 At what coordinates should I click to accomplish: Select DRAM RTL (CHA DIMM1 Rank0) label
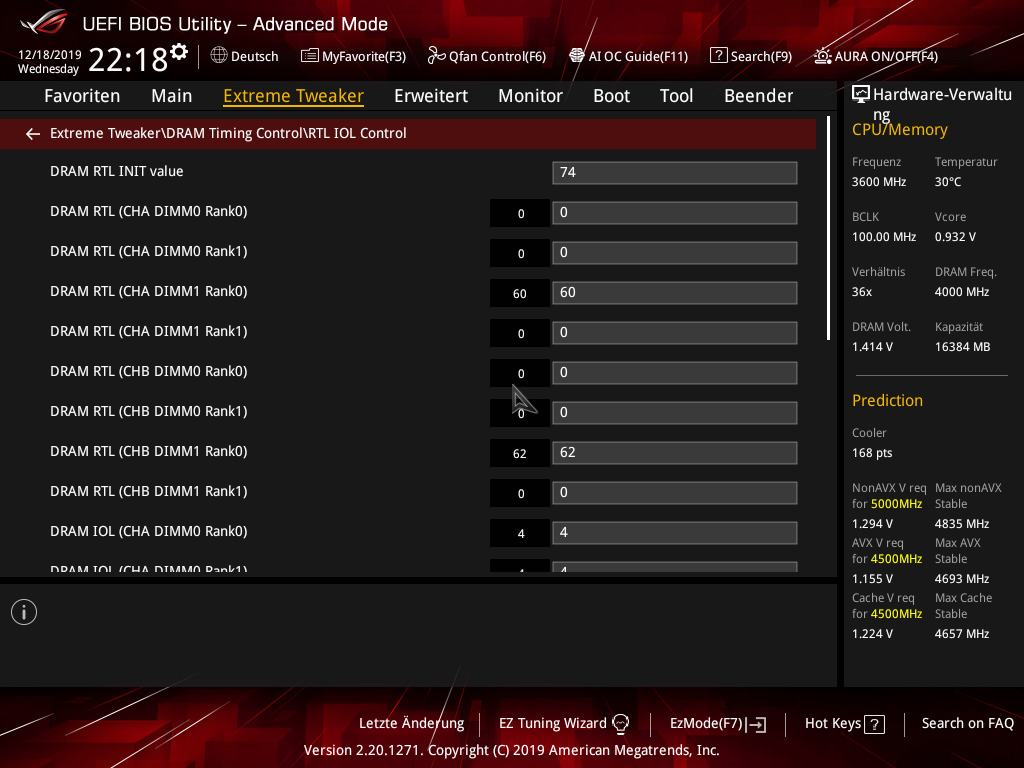coord(148,291)
